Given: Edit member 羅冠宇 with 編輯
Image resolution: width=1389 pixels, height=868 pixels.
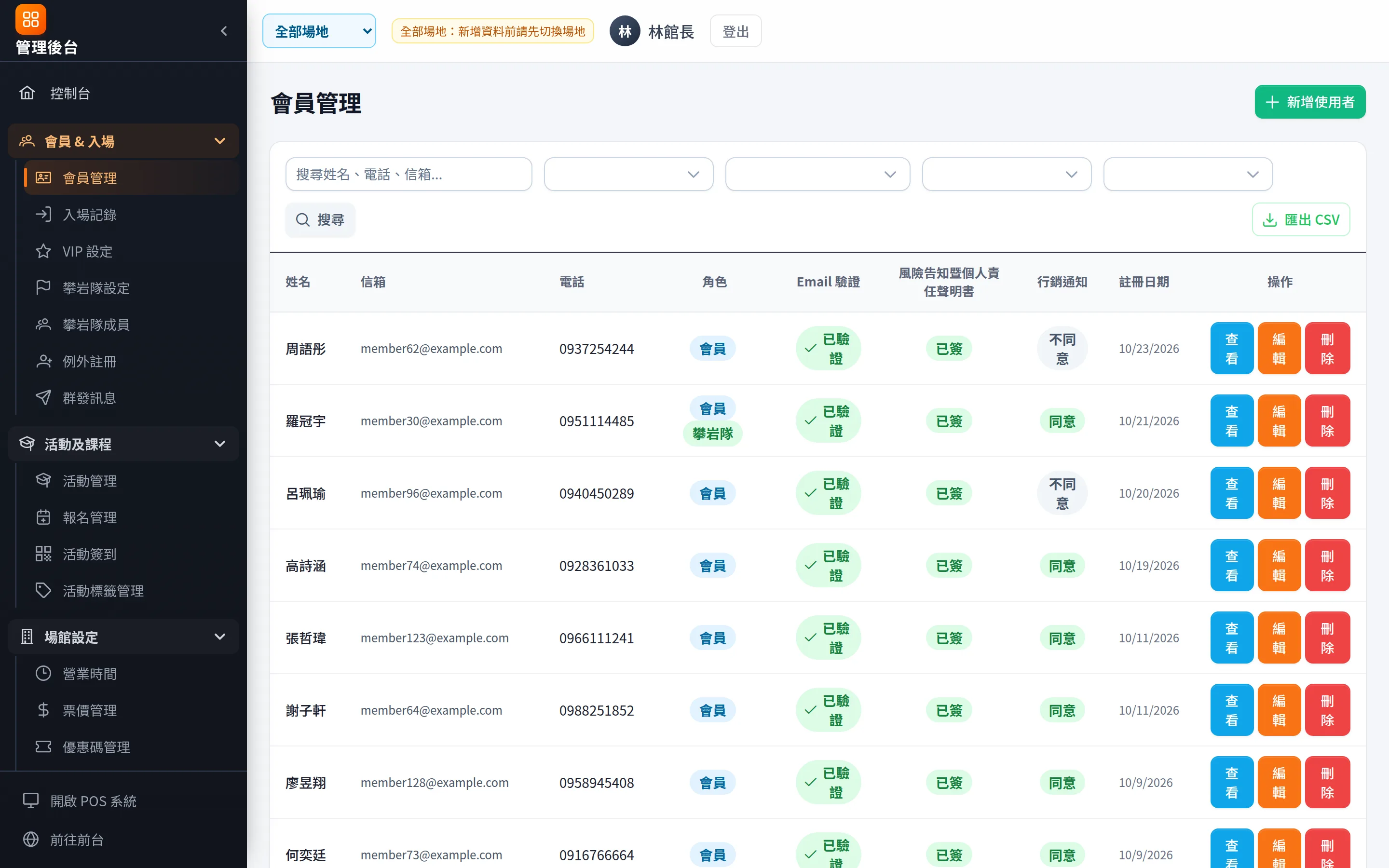Looking at the screenshot, I should [1280, 421].
